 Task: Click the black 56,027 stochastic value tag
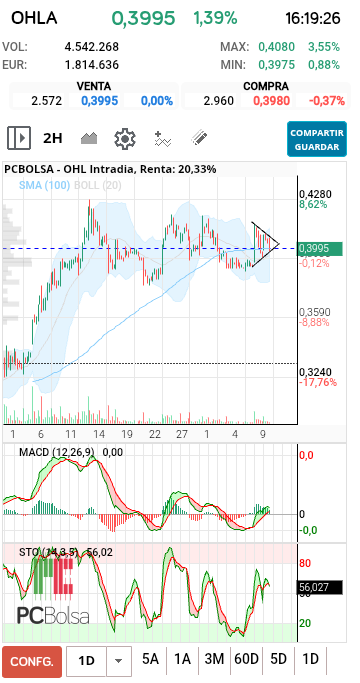tap(320, 588)
